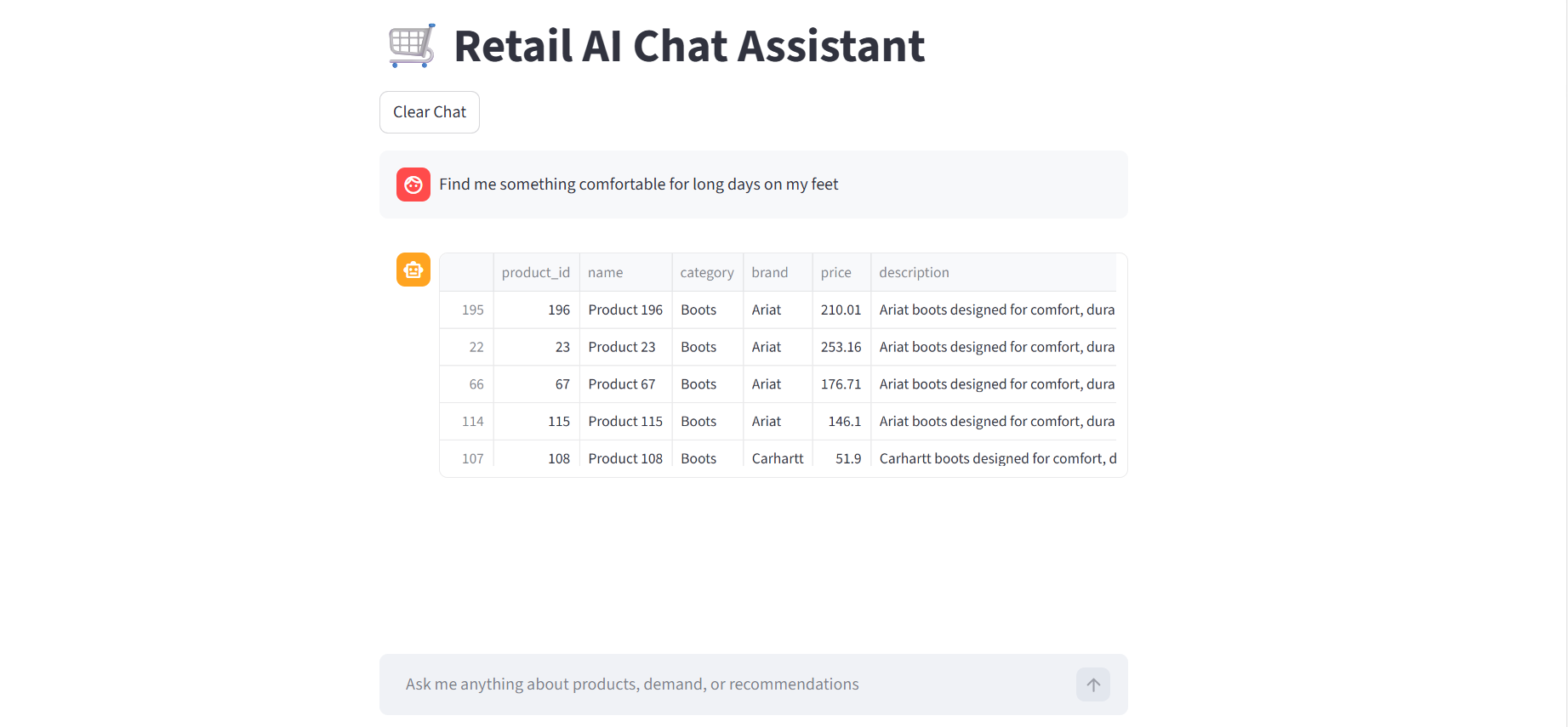Click the row index 195 cell
Viewport: 1568px width, 727px height.
coord(467,310)
